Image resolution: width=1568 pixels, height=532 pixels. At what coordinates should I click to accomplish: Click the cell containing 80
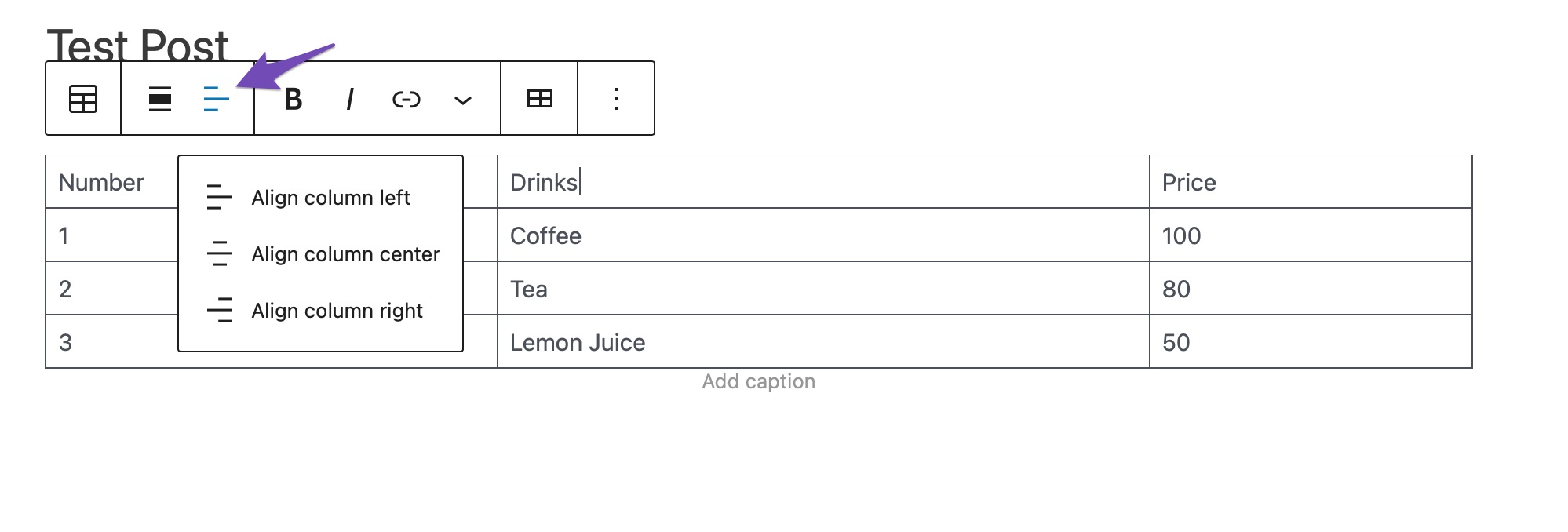[x=1311, y=289]
